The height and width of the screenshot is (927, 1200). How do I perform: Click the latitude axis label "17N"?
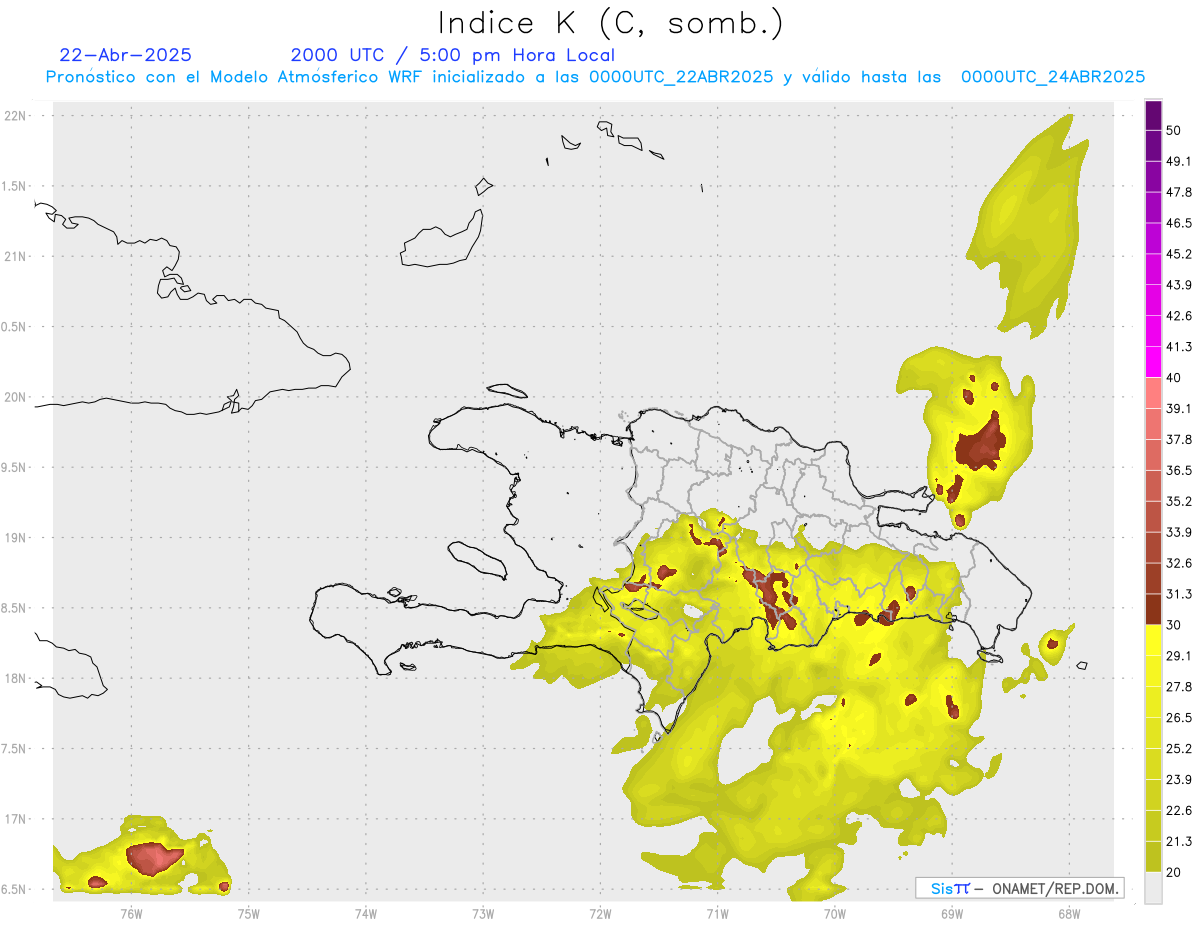14,819
